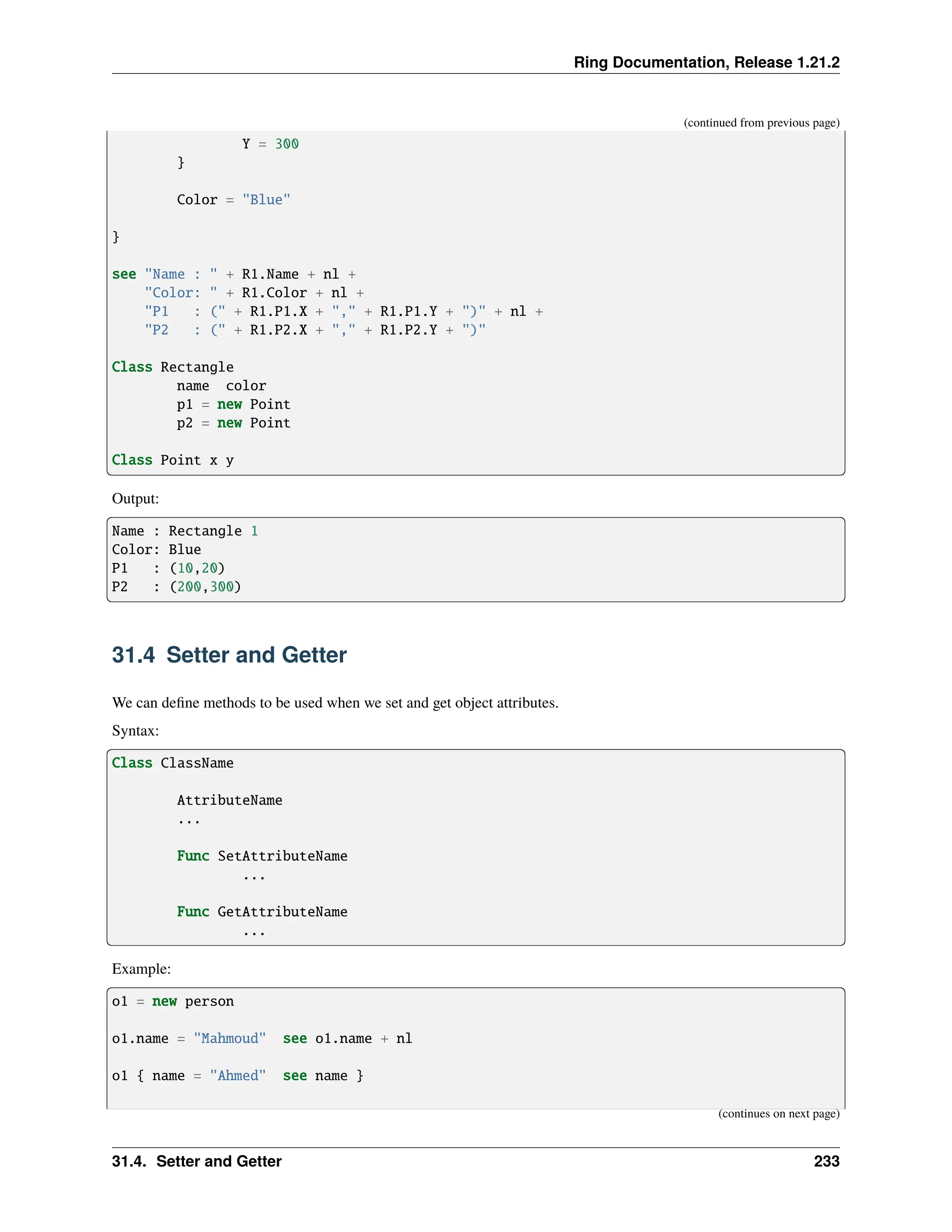This screenshot has height=1232, width=952.
Task: Click the "Class Point x y" code line
Action: (172, 460)
